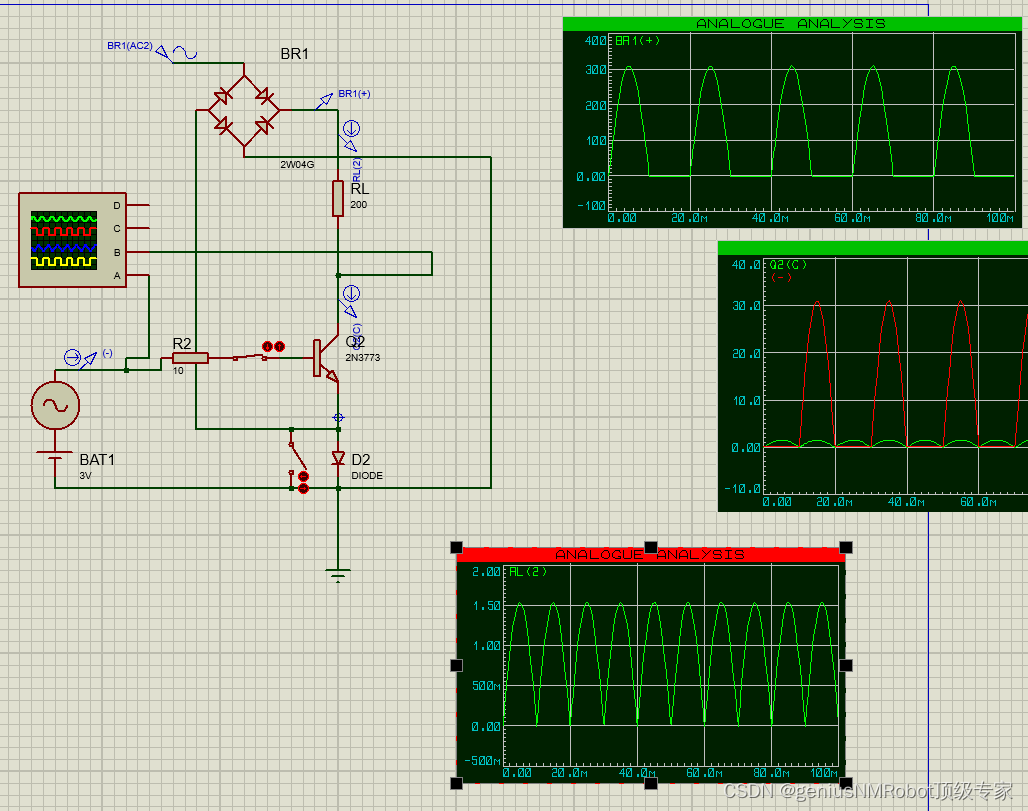Click oscilloscope channel D pin
1028x811 pixels.
[x=138, y=205]
